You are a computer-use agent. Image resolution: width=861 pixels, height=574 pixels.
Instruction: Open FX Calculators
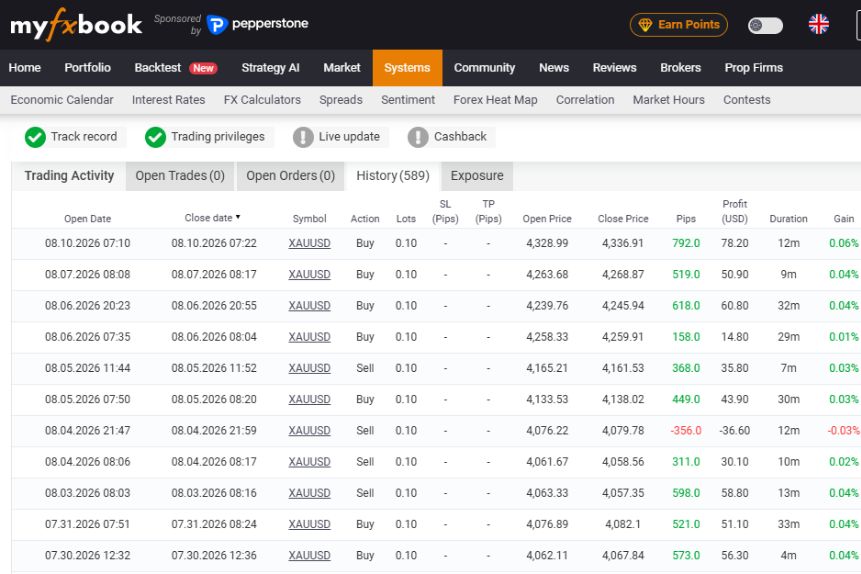[x=262, y=100]
